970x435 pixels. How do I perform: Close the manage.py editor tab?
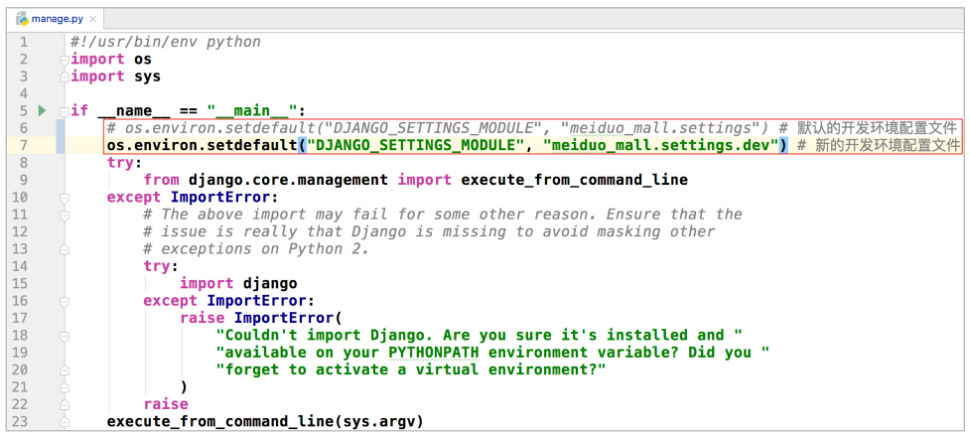92,20
